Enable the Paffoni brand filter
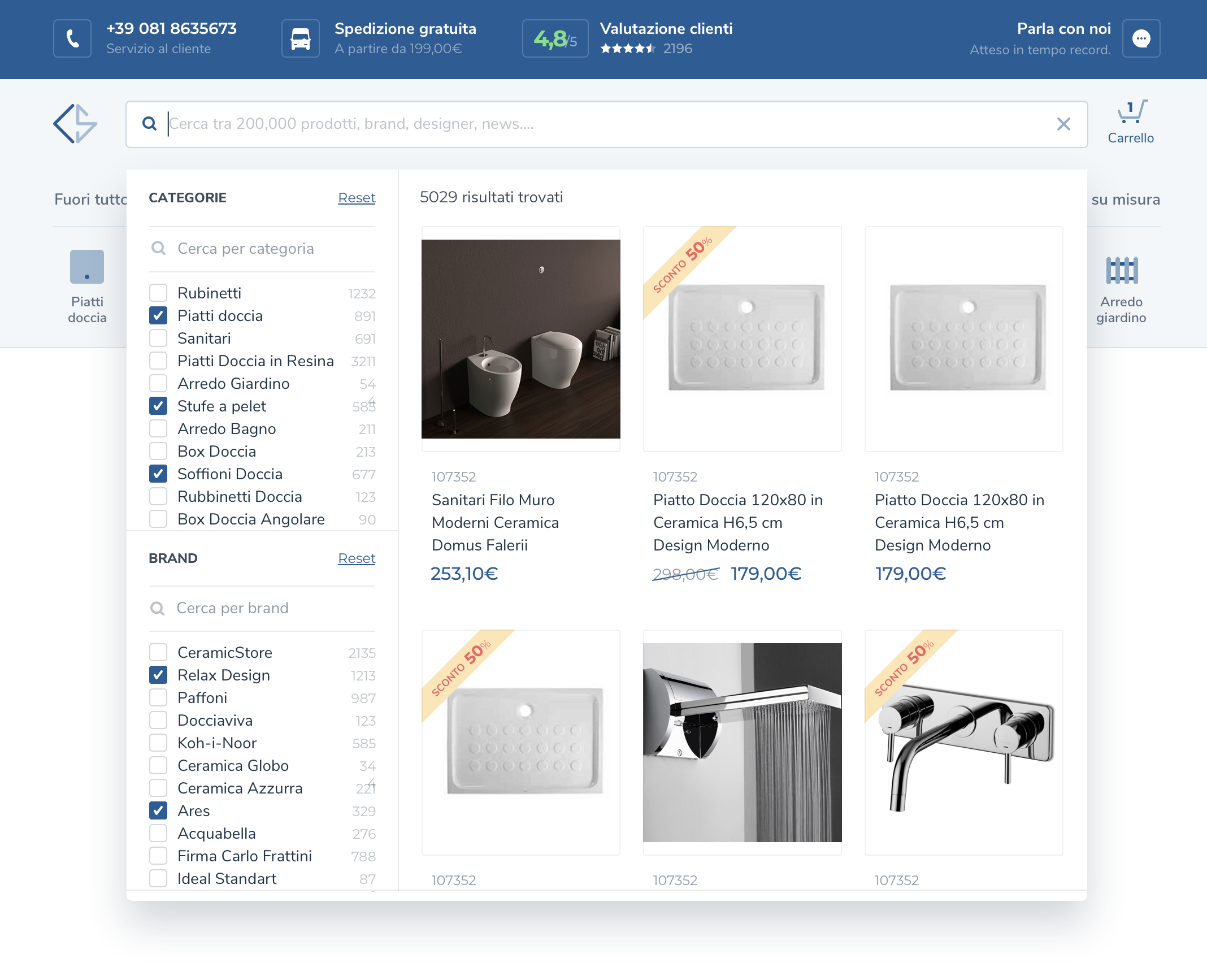1207x980 pixels. tap(158, 697)
